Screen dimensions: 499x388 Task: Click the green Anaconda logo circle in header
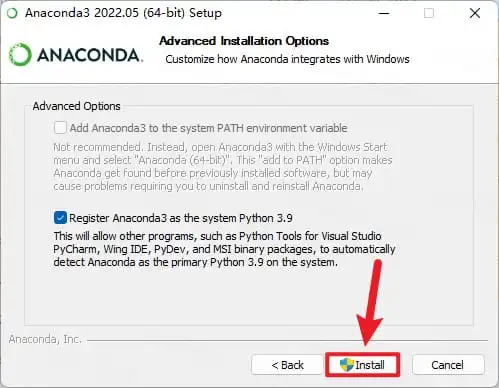click(20, 55)
